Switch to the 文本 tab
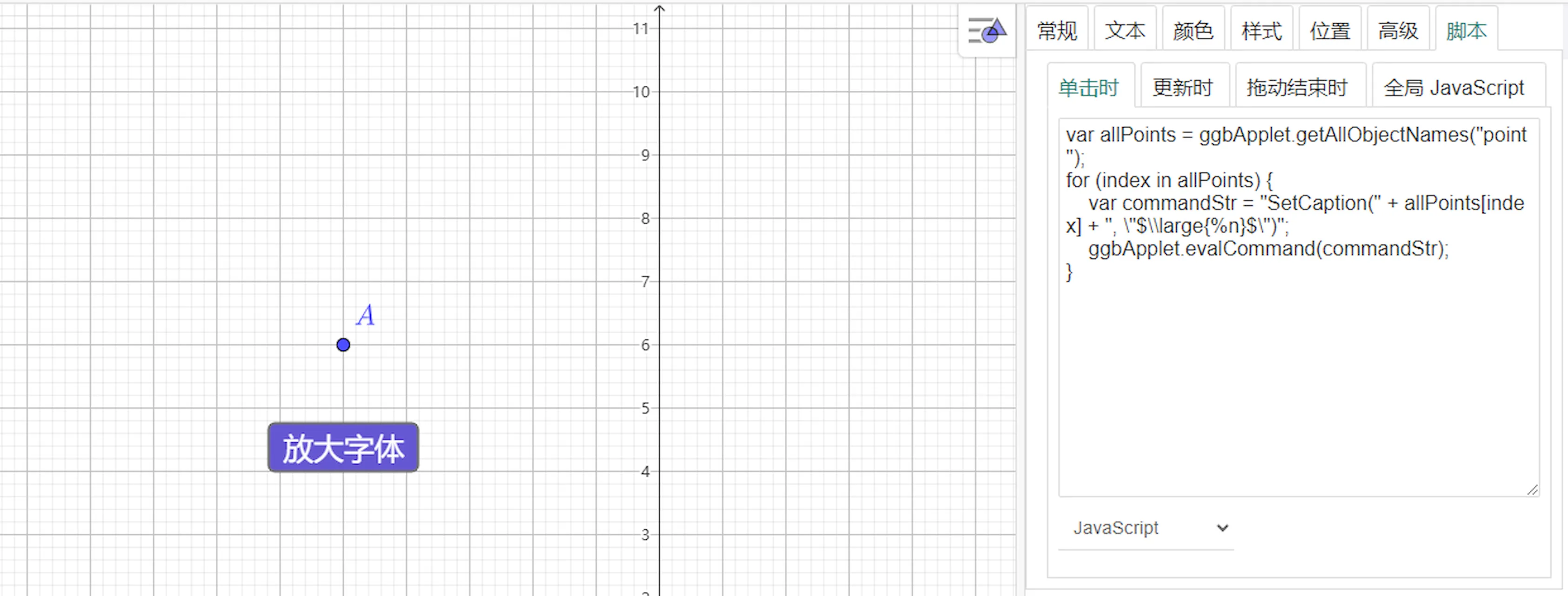 1125,30
